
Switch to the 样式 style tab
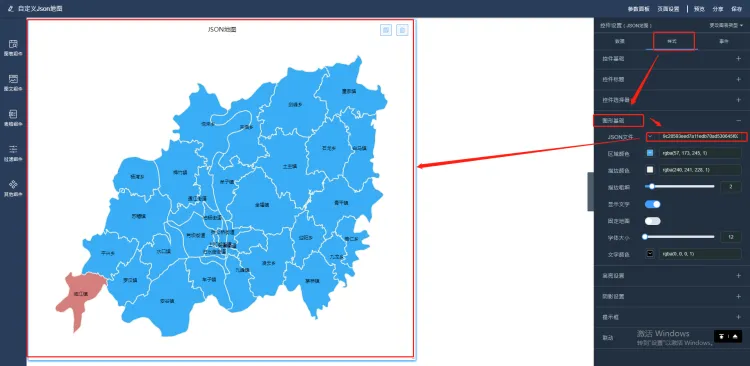[672, 41]
